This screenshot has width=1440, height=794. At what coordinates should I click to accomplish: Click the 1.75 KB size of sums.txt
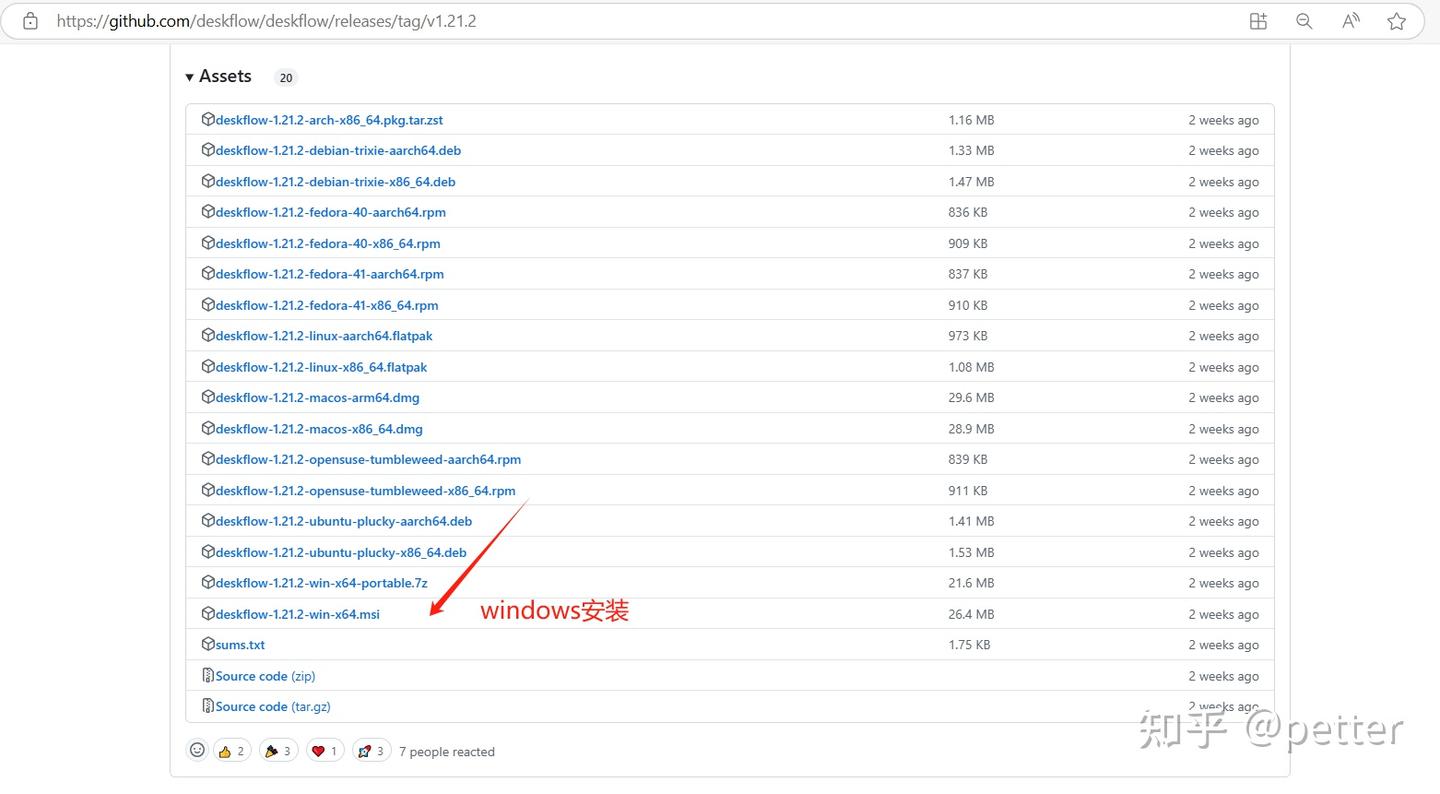(x=969, y=645)
